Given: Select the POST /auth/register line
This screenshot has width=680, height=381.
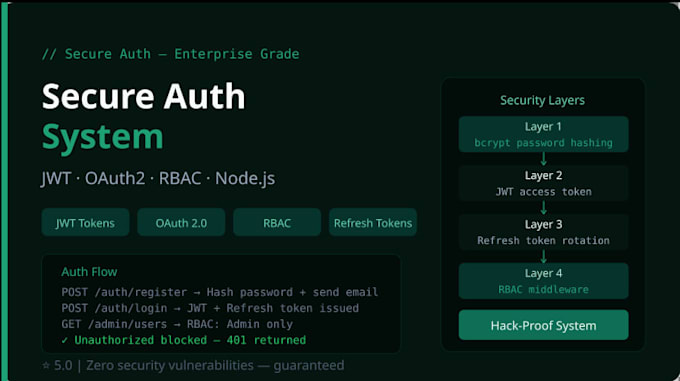Looking at the screenshot, I should point(220,292).
